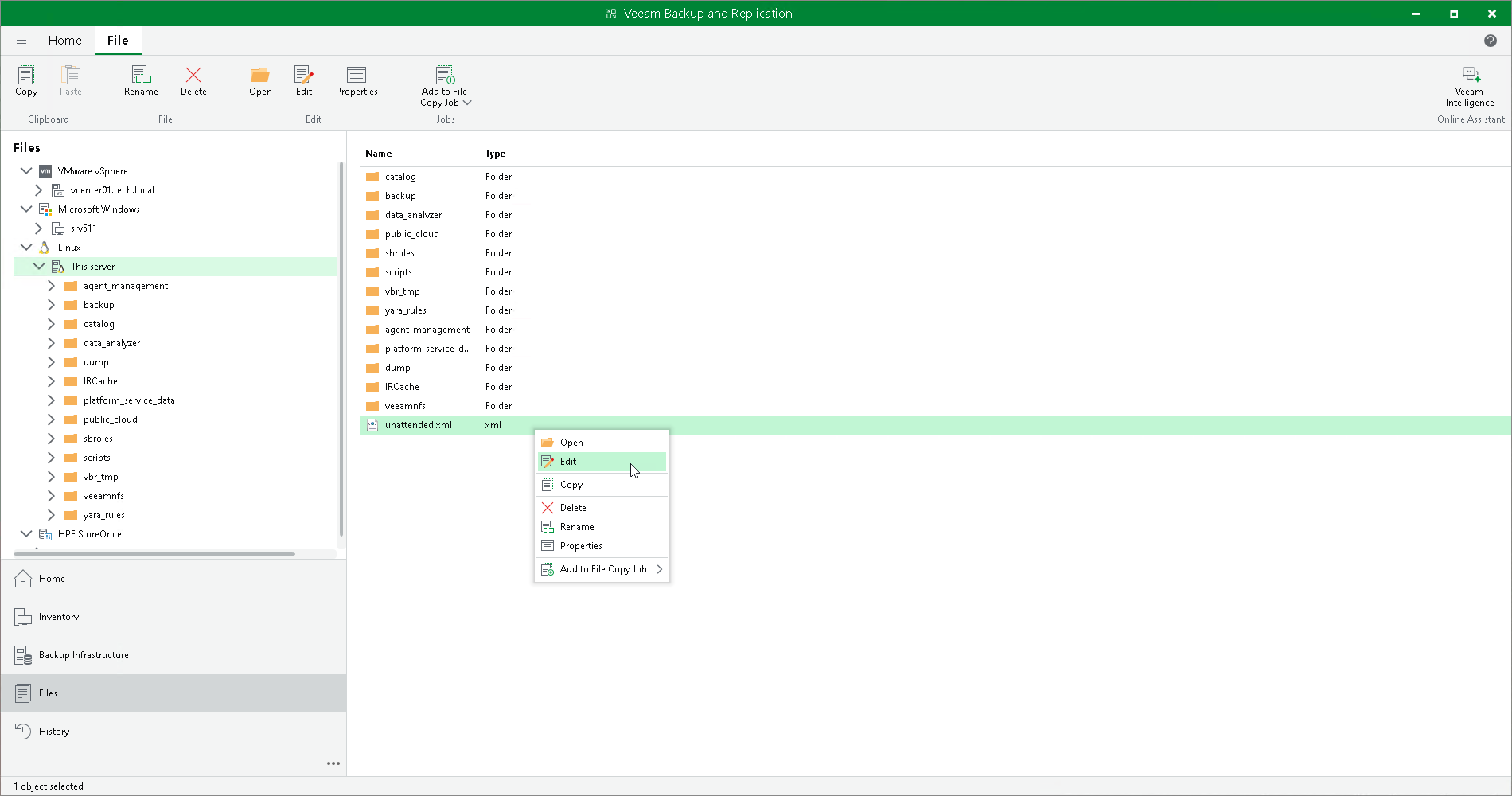Select the File ribbon tab
Viewport: 1512px width, 796px height.
pyautogui.click(x=118, y=41)
